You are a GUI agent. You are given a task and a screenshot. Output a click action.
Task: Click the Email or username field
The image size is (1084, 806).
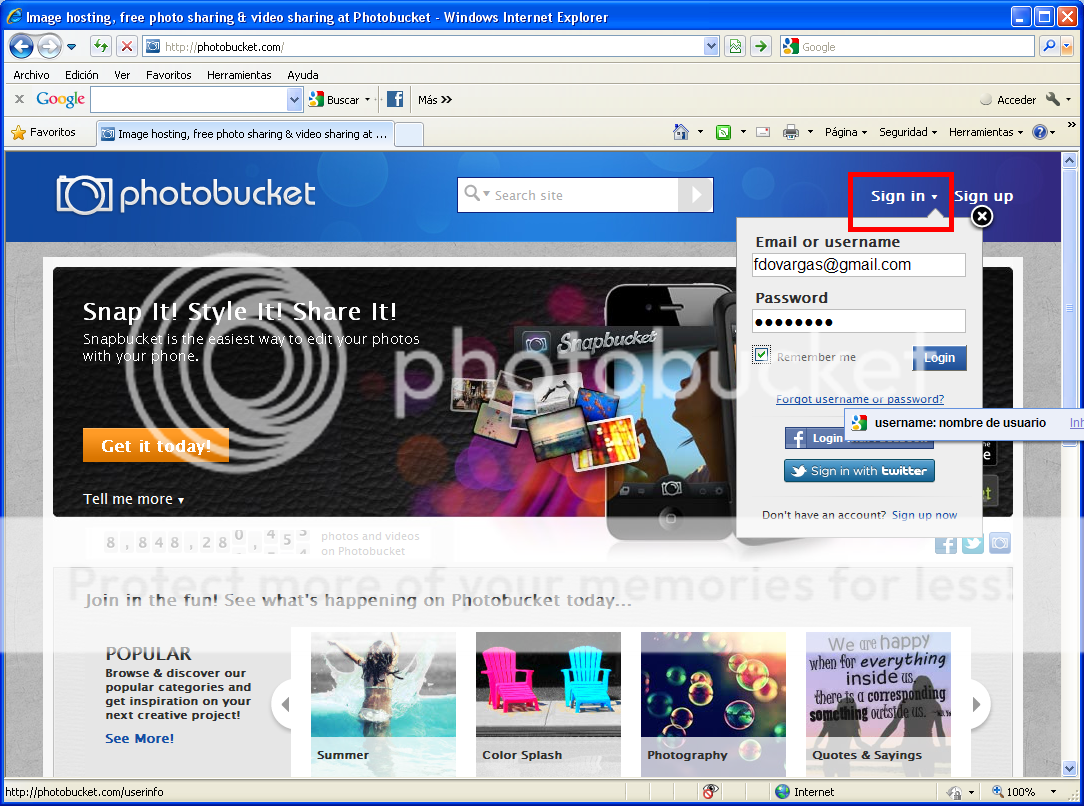click(x=858, y=265)
